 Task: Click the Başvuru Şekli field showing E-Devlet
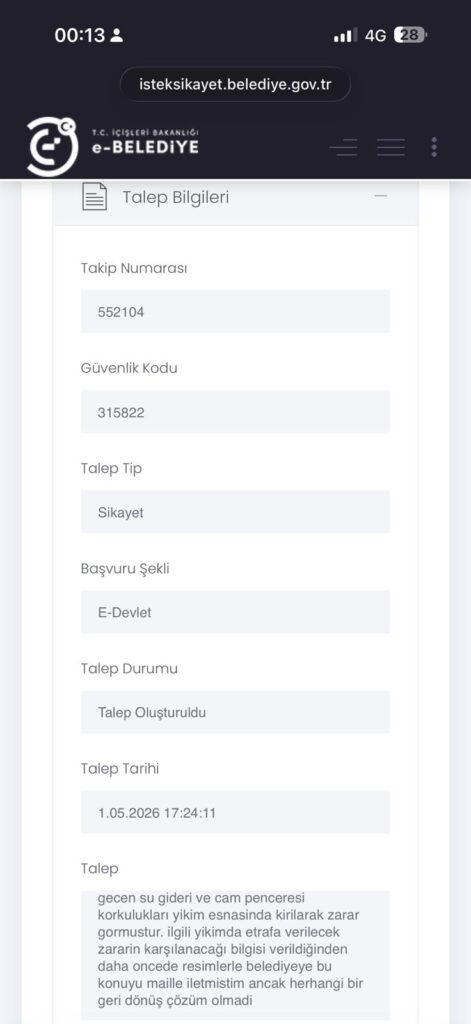[x=235, y=612]
